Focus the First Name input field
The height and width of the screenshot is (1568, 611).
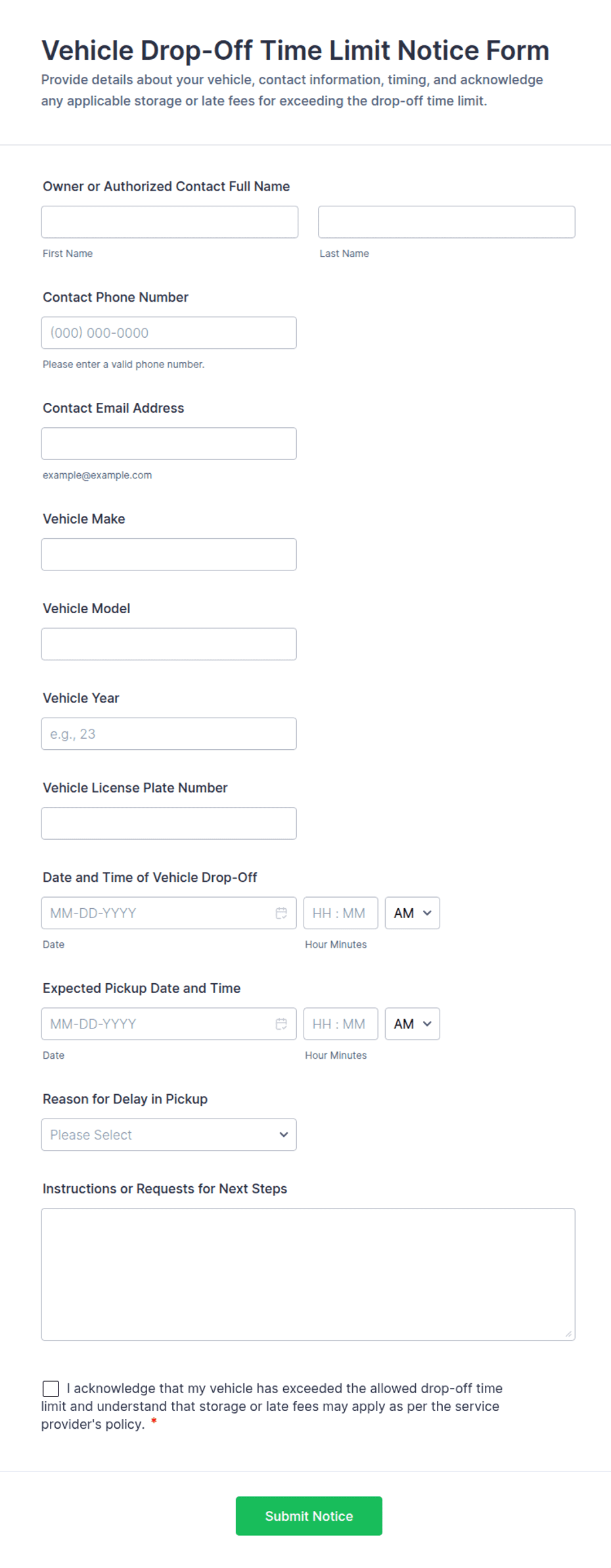[170, 222]
